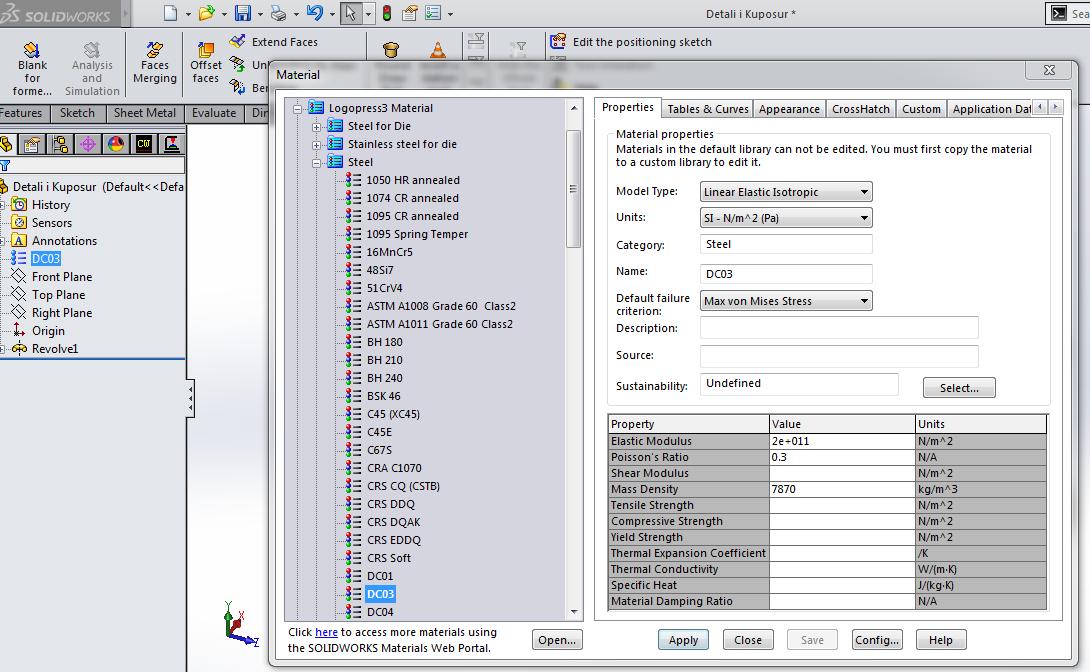Click material tree scroll down arrow

tap(574, 612)
